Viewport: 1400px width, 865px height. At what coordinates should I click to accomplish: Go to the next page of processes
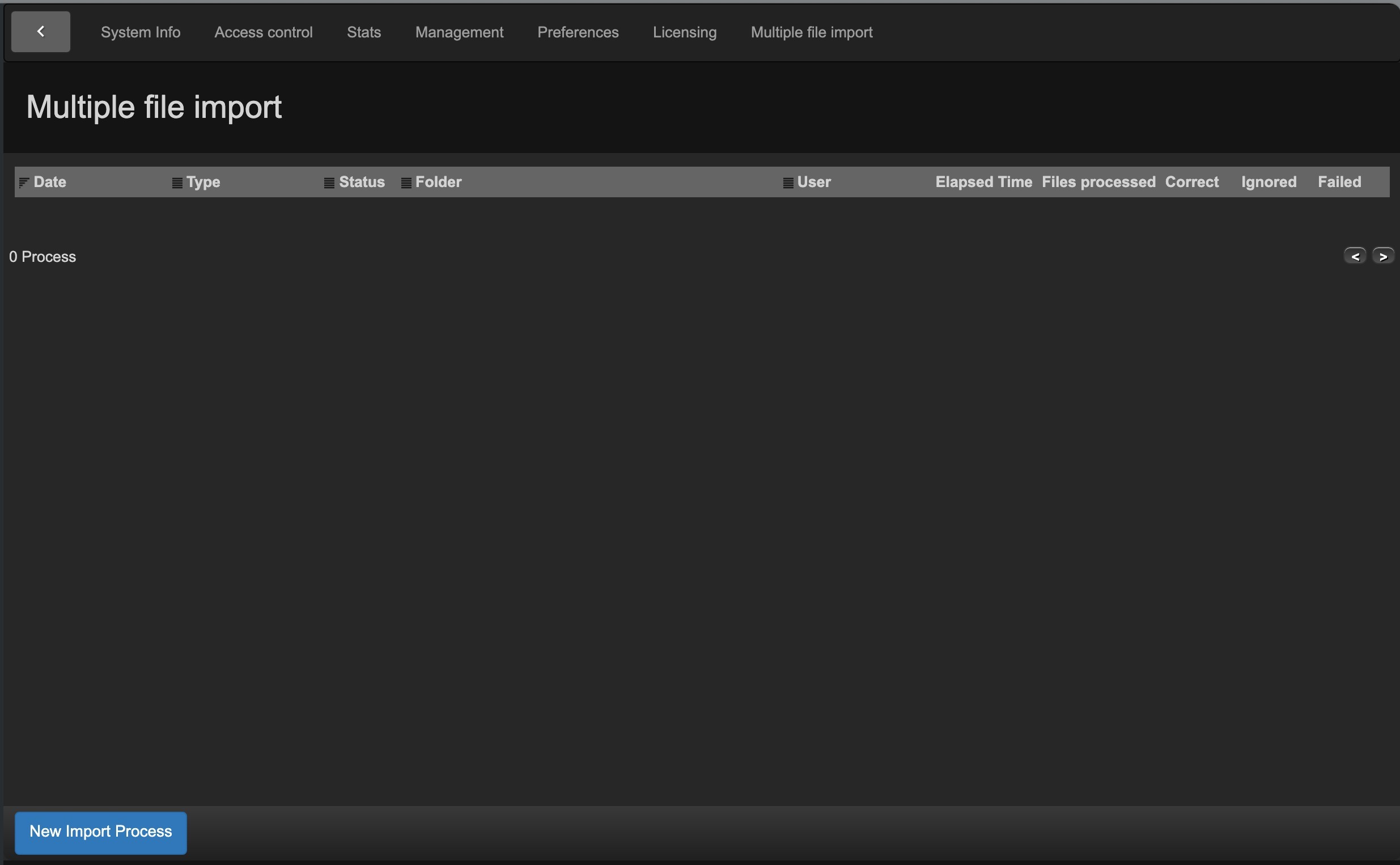click(x=1383, y=256)
